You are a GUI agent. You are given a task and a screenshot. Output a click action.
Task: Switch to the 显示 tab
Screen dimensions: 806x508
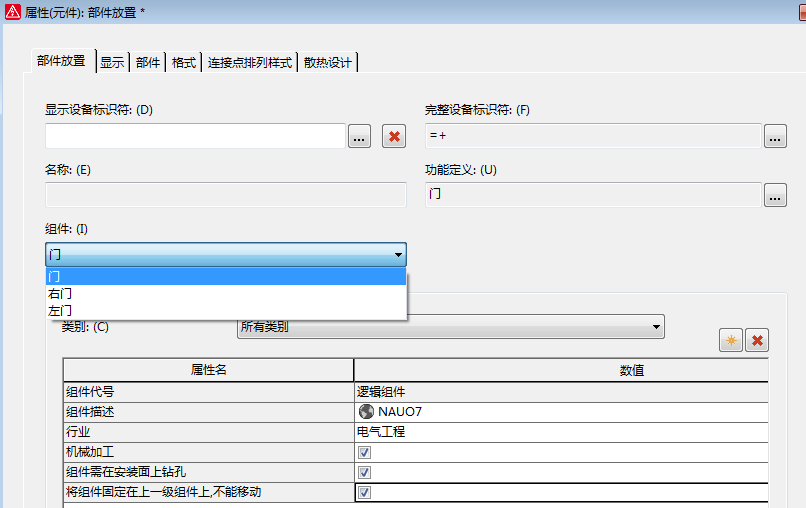tap(112, 62)
